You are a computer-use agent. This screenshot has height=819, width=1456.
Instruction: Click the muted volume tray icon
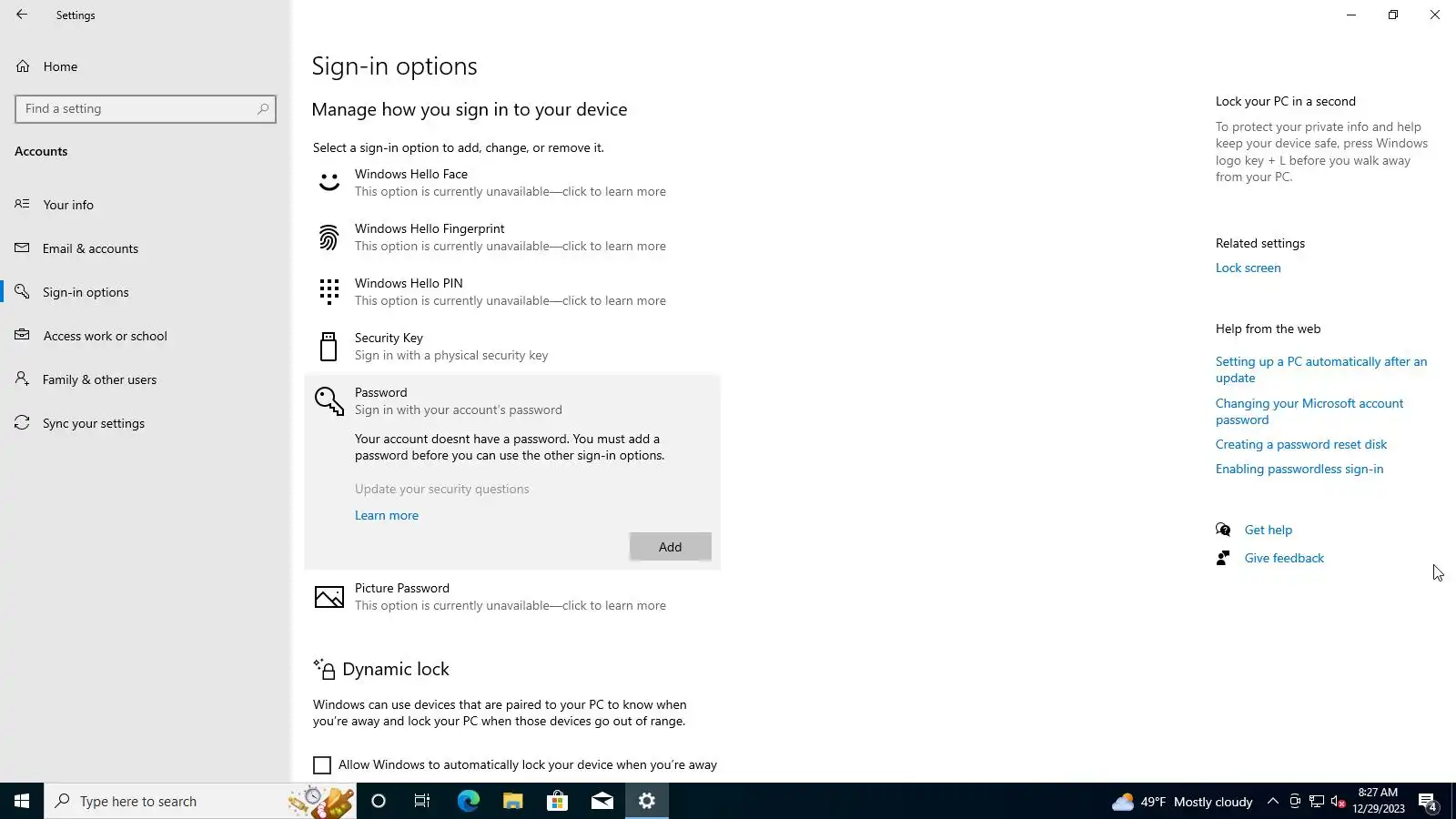1338,801
